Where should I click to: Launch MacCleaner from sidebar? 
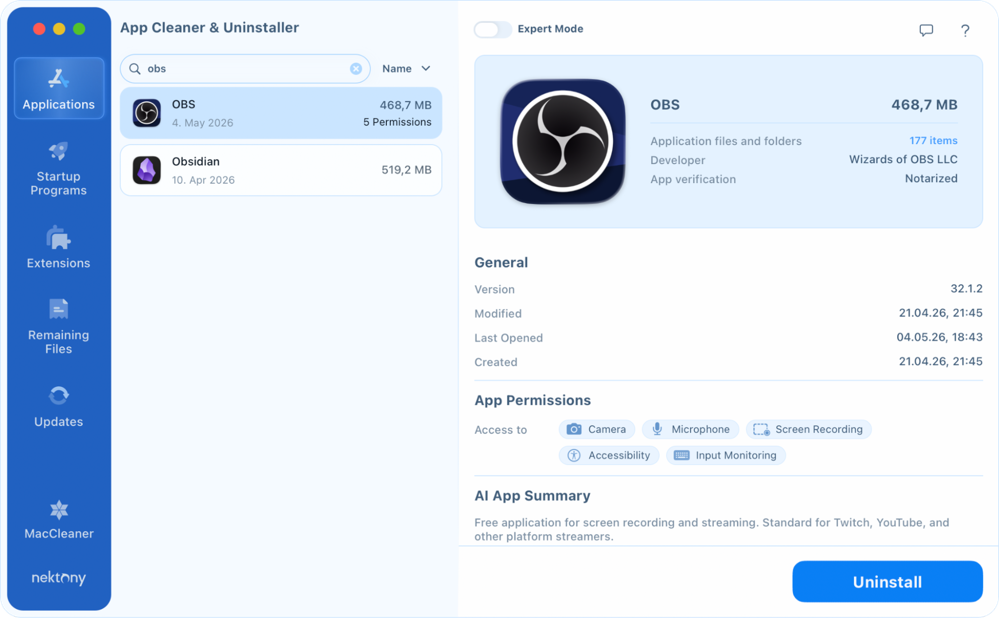coord(59,520)
